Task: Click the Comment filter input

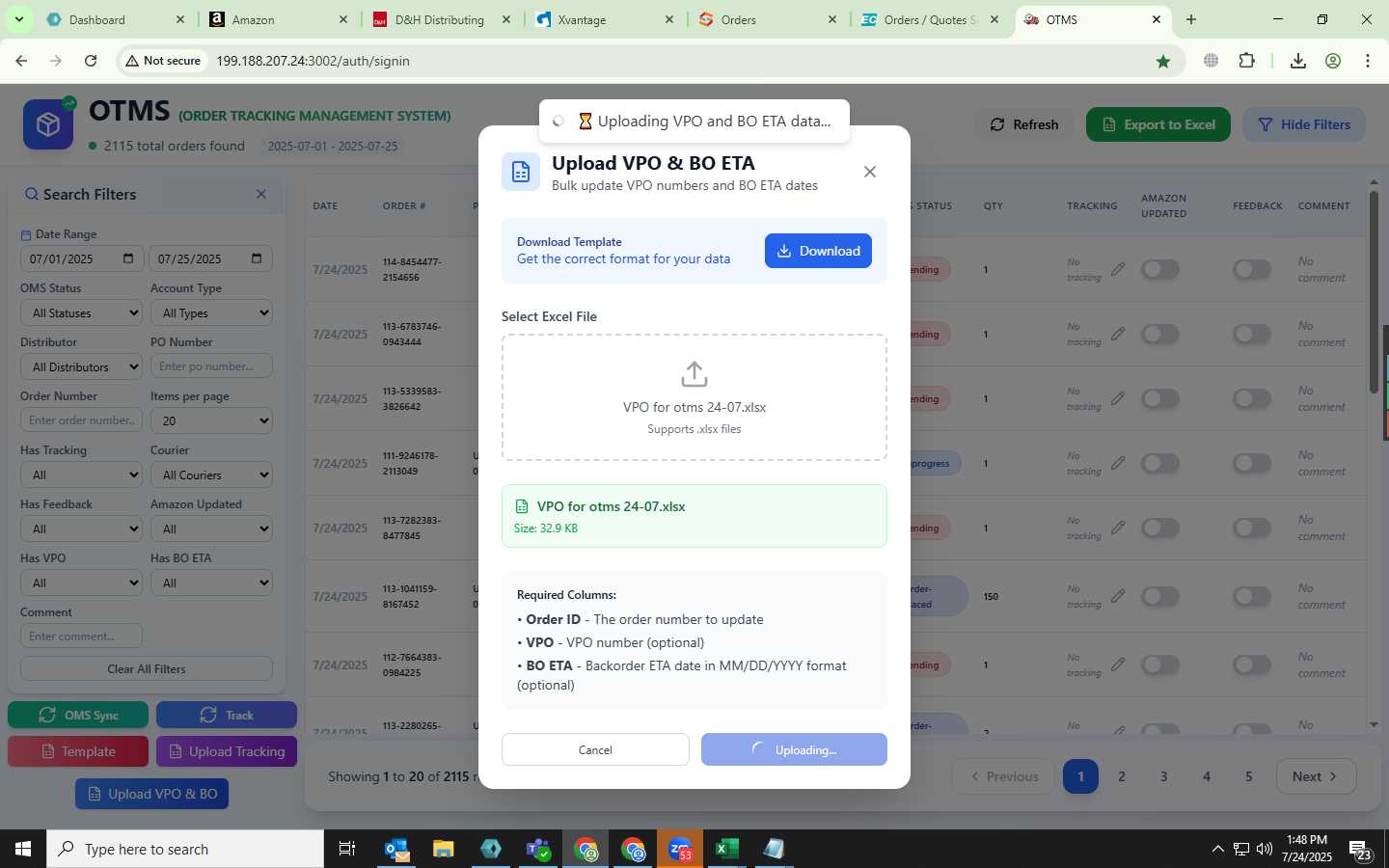Action: (81, 637)
